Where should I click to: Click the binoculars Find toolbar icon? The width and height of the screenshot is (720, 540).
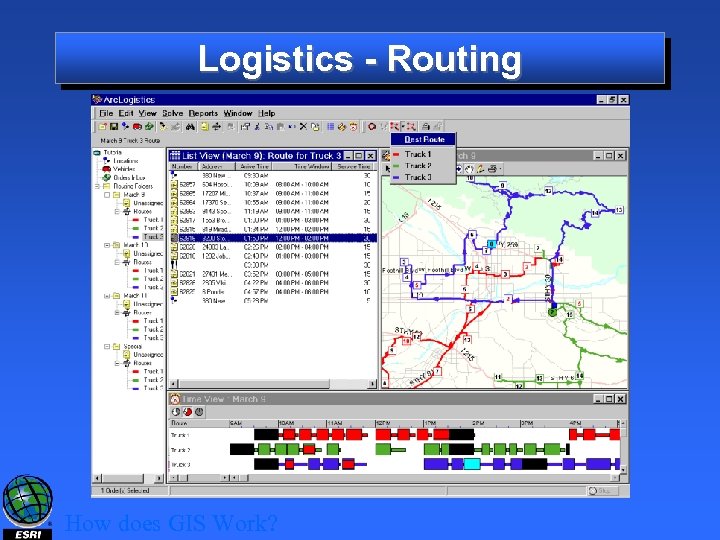coord(190,126)
